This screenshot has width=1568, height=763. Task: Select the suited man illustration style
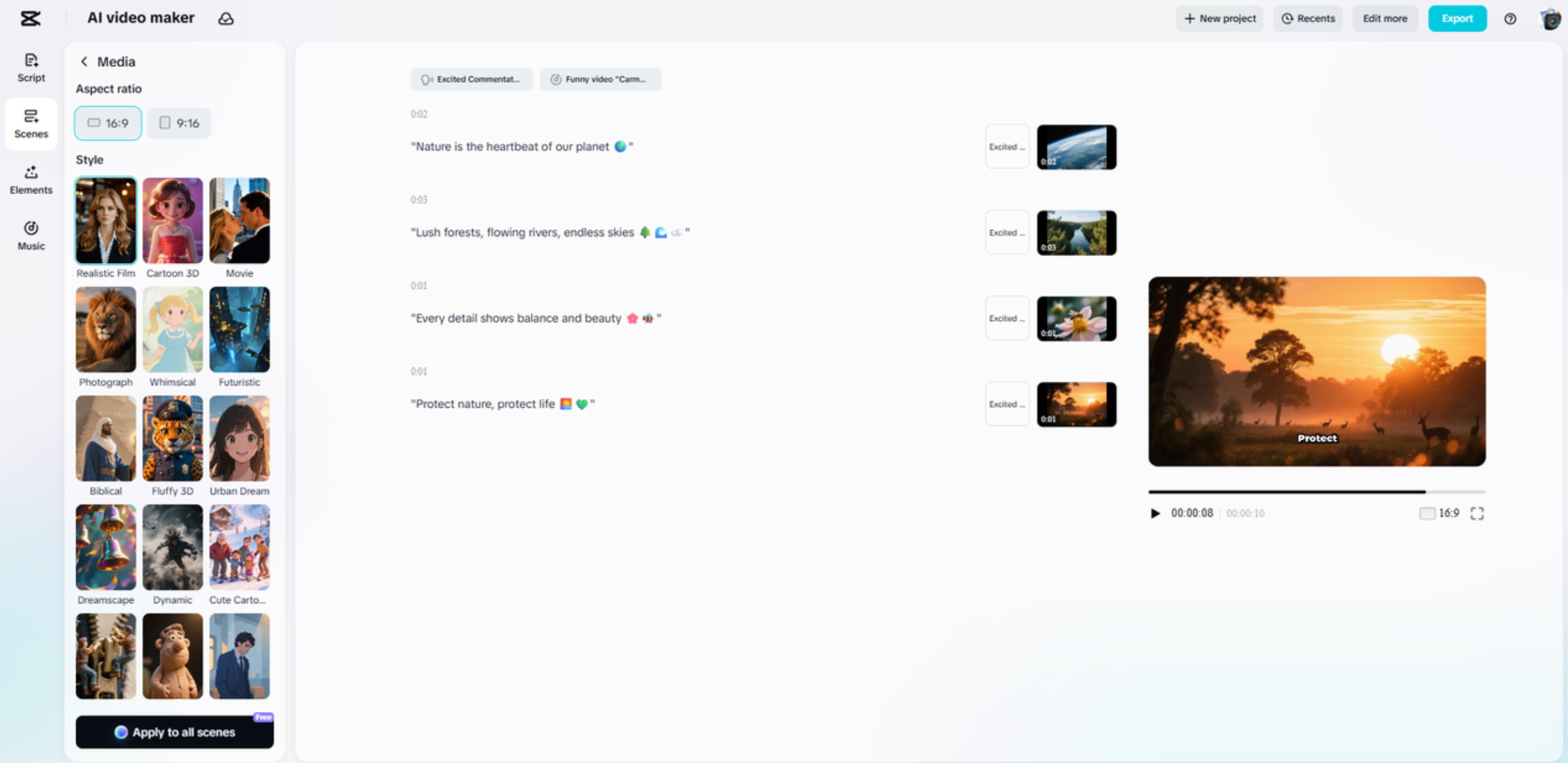click(240, 656)
